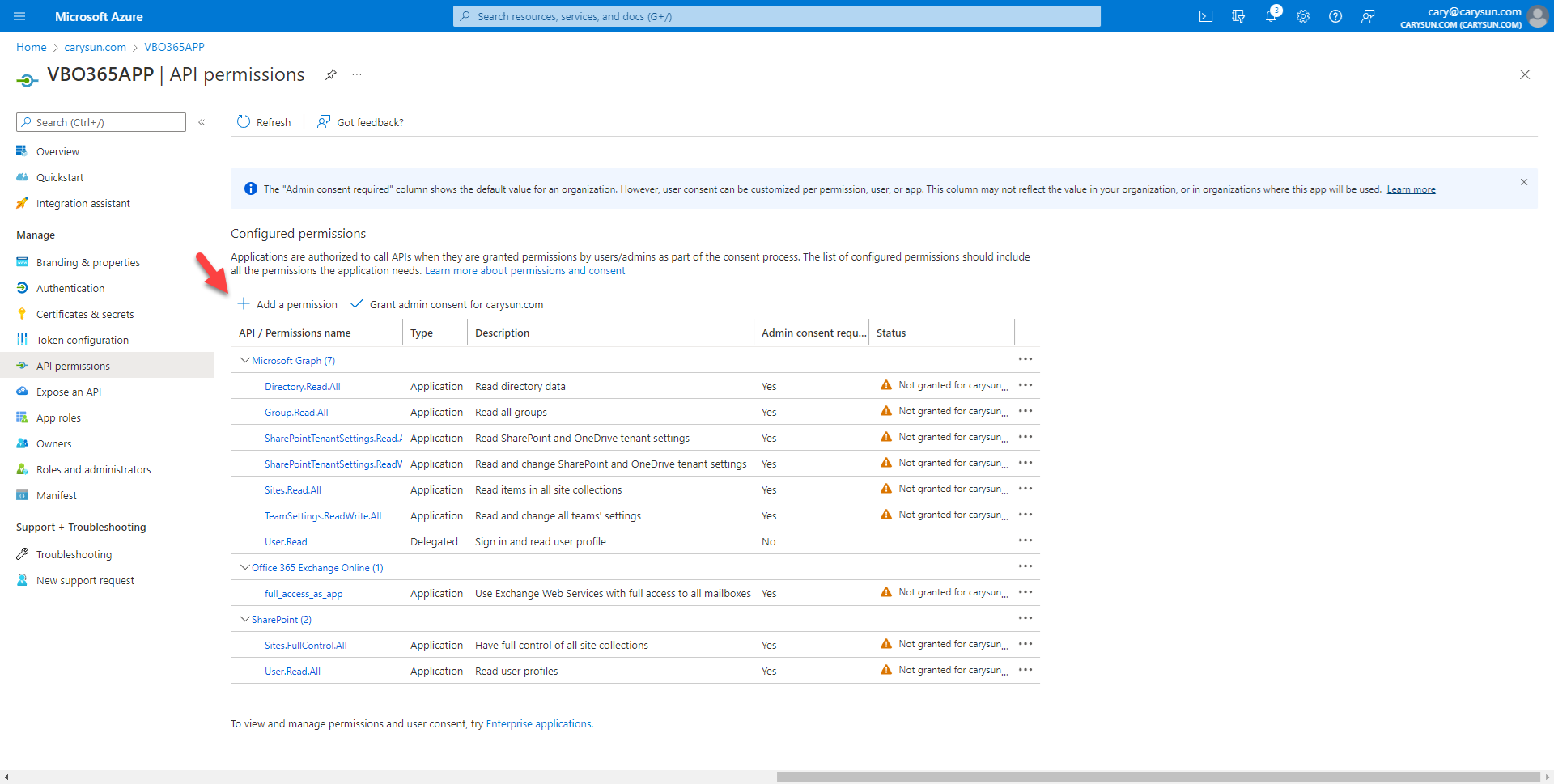Open the VBO365APP breadcrumb link

pos(174,47)
